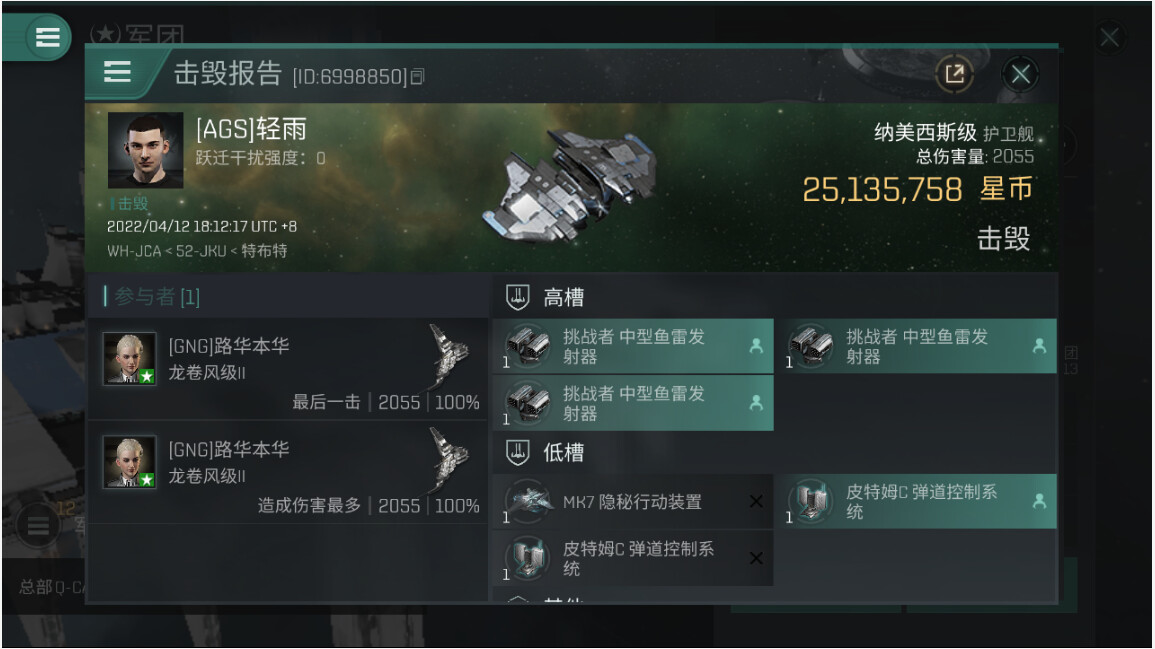Close the kill report window
The height and width of the screenshot is (649, 1155).
point(1020,74)
